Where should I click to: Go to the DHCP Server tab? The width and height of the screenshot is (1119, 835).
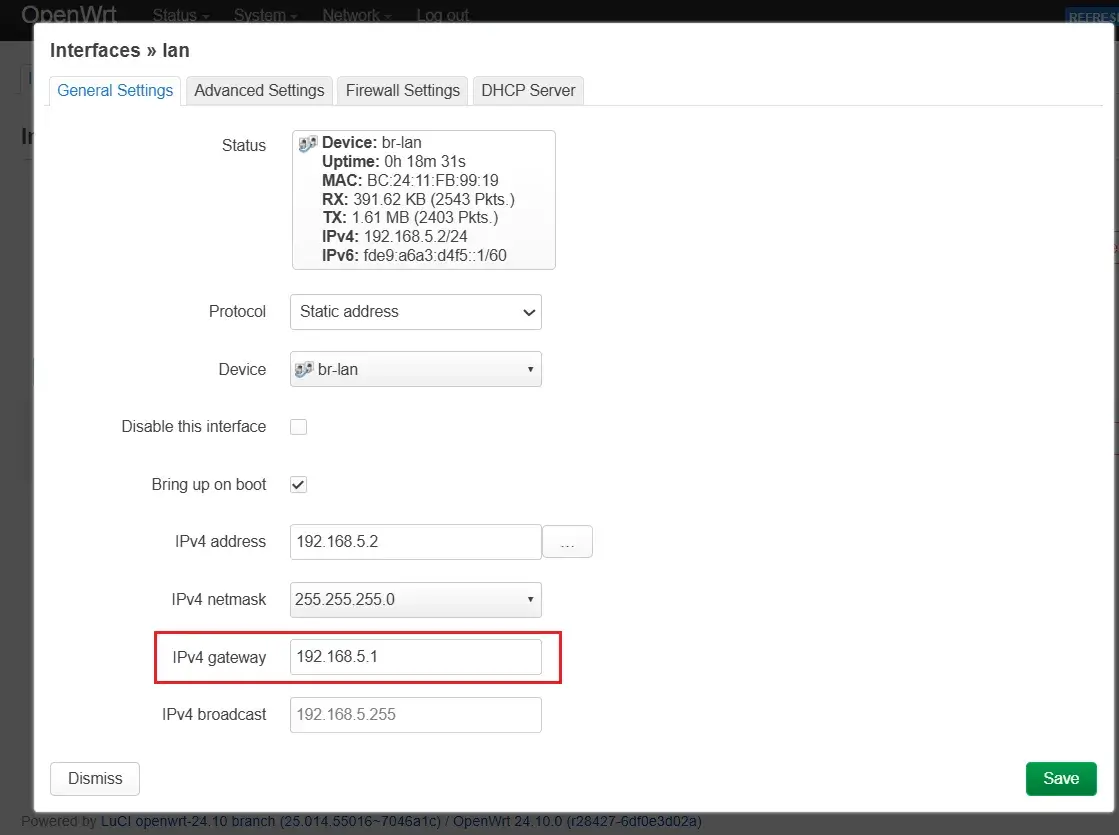click(528, 90)
